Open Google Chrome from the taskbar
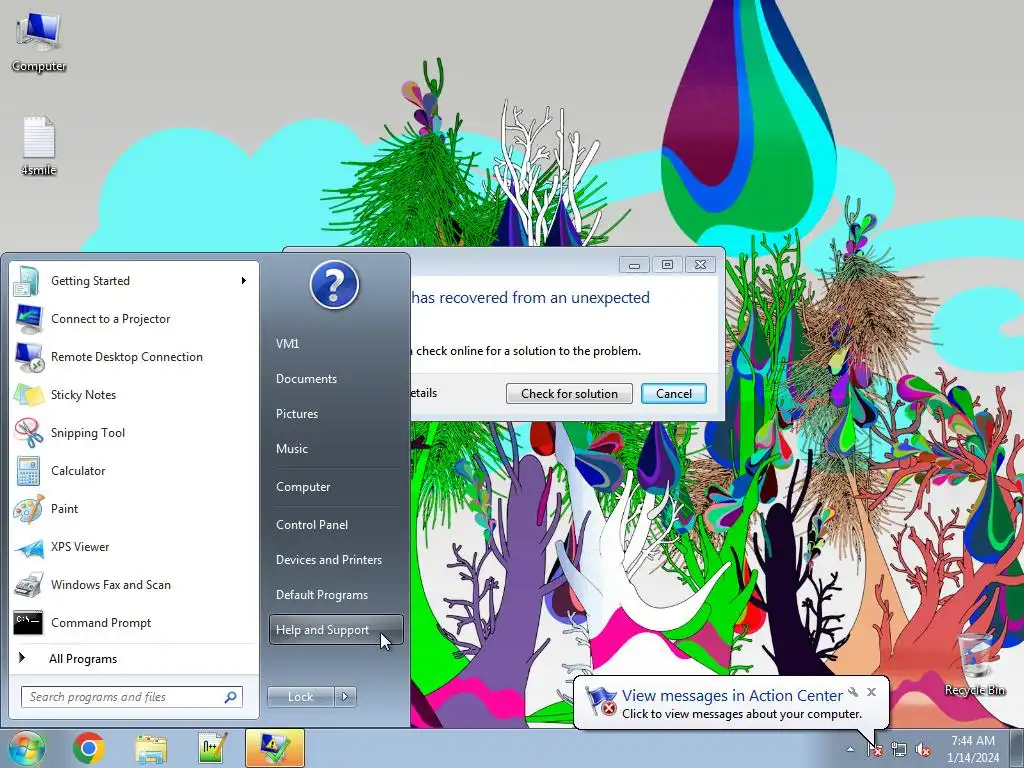 pyautogui.click(x=89, y=748)
